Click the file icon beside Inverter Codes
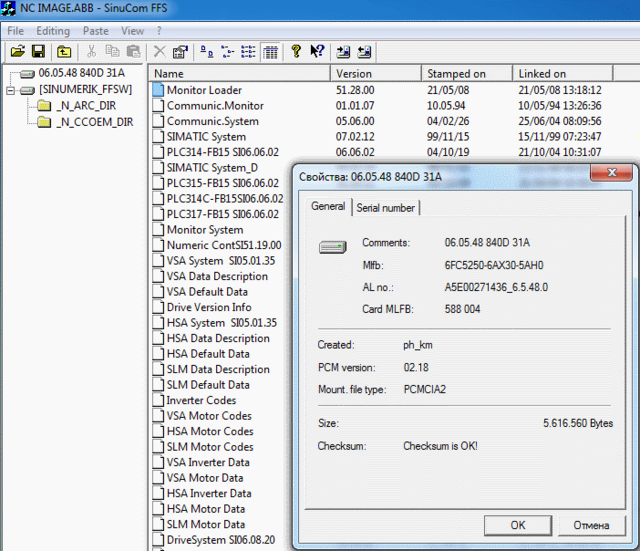The image size is (640, 551). pos(158,400)
